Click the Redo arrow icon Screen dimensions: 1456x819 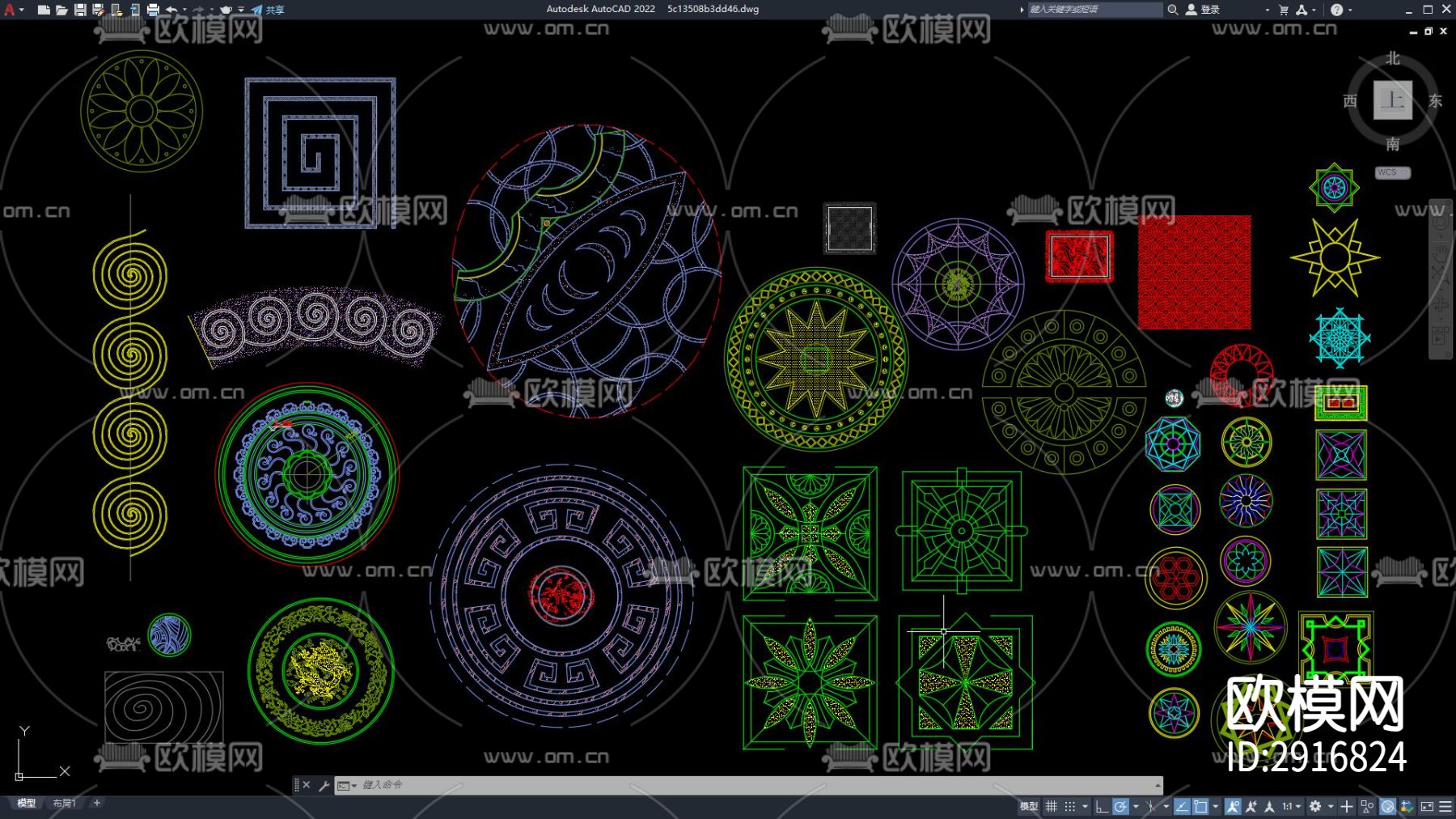point(198,10)
